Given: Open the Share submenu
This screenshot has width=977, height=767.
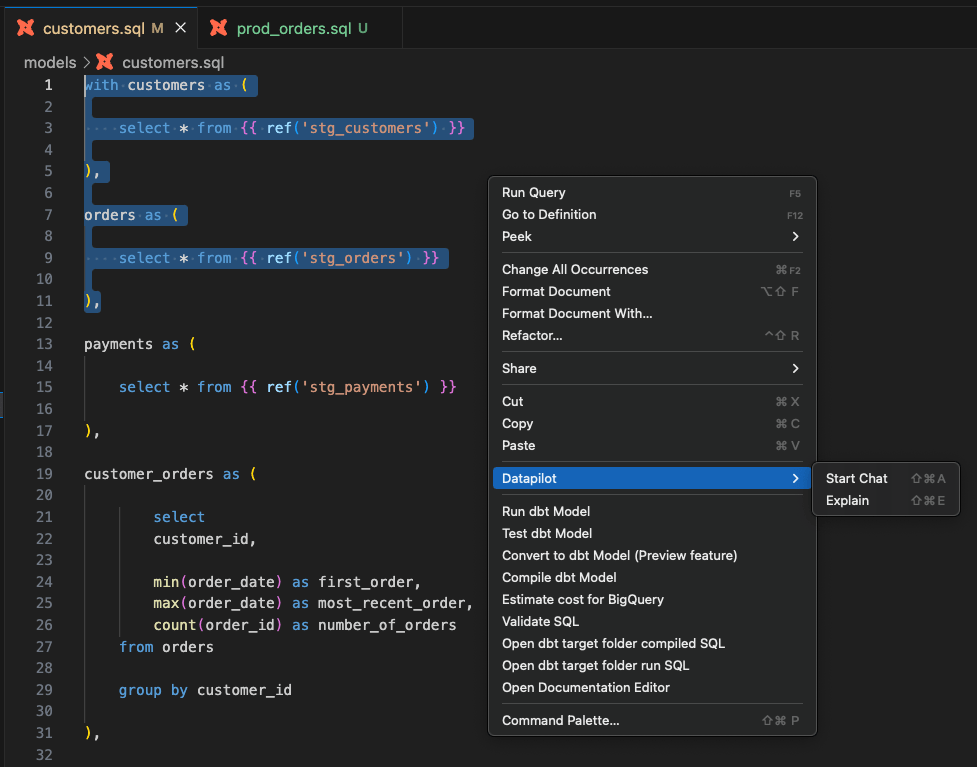Looking at the screenshot, I should pos(652,368).
